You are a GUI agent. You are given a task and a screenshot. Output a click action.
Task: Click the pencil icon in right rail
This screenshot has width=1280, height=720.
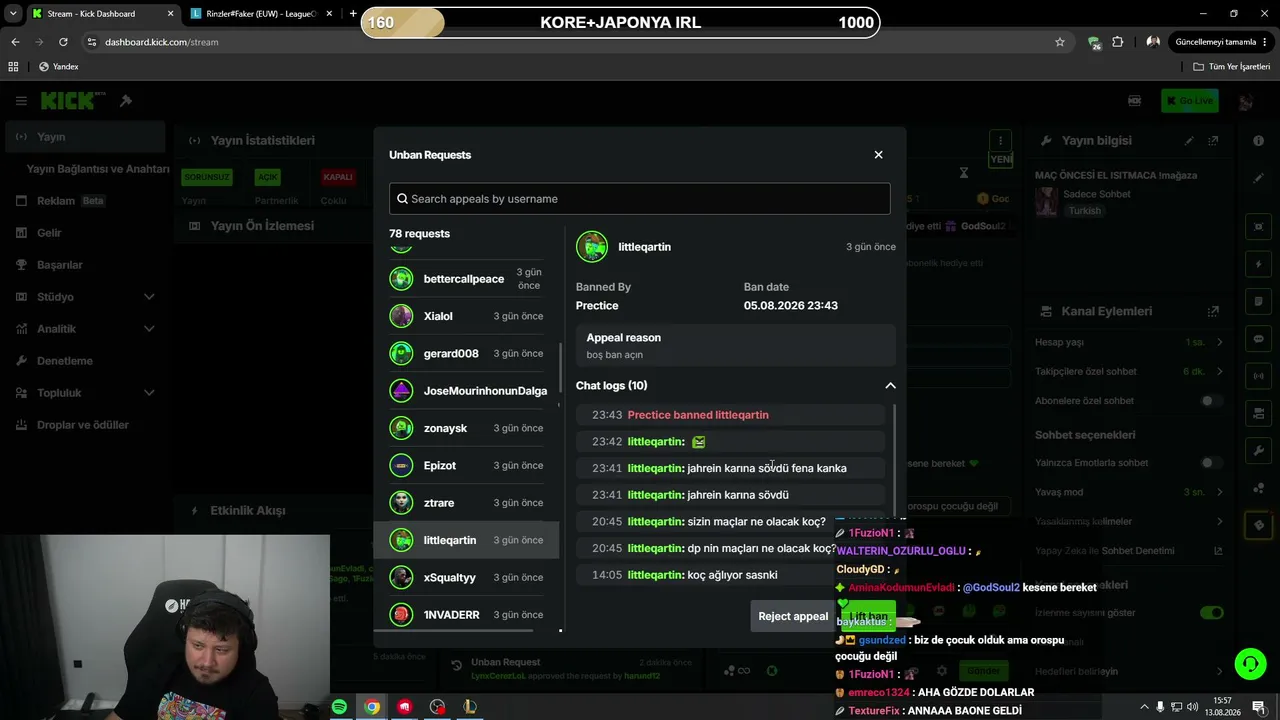click(1259, 178)
